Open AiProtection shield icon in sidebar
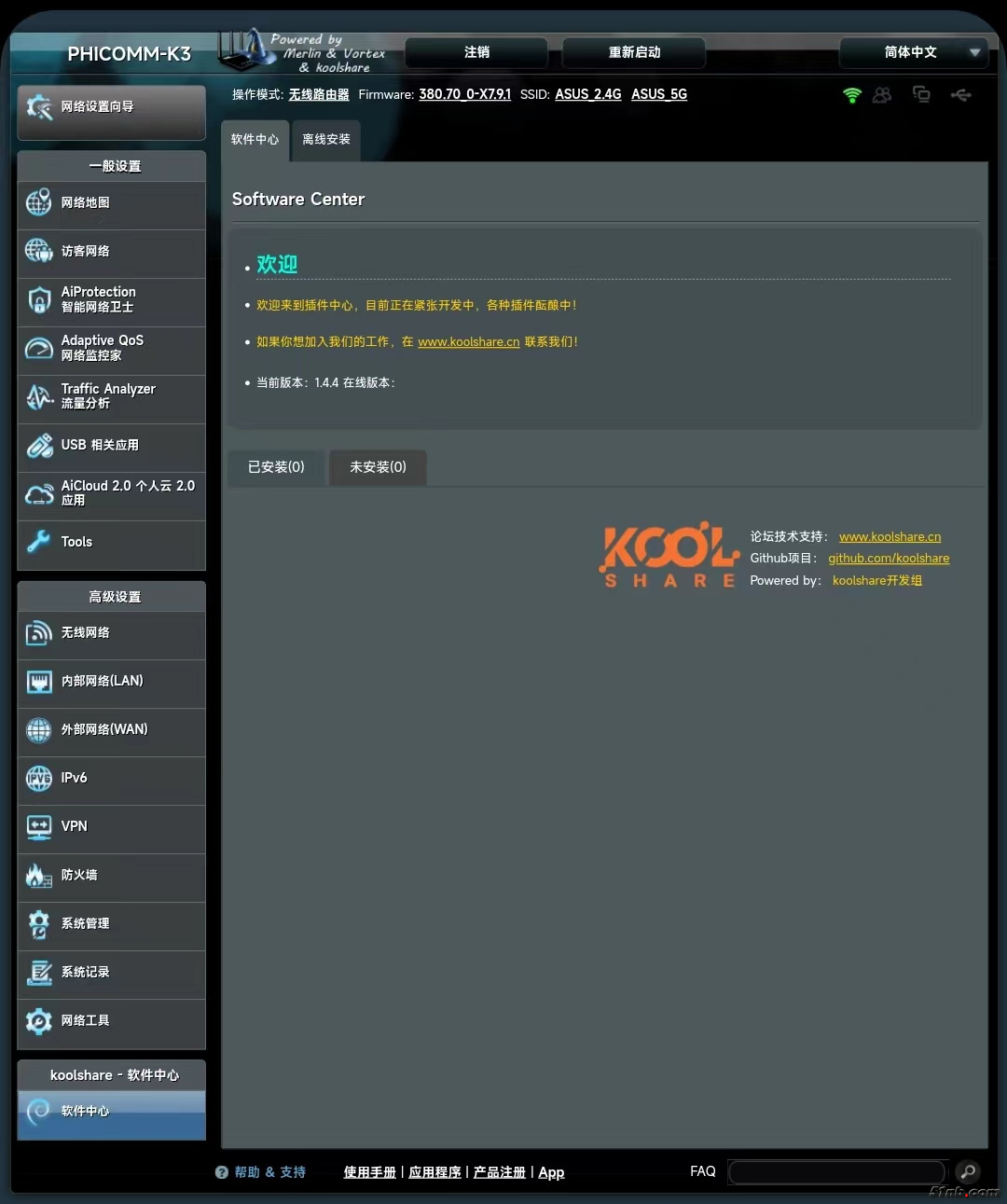The width and height of the screenshot is (1007, 1204). pyautogui.click(x=39, y=299)
